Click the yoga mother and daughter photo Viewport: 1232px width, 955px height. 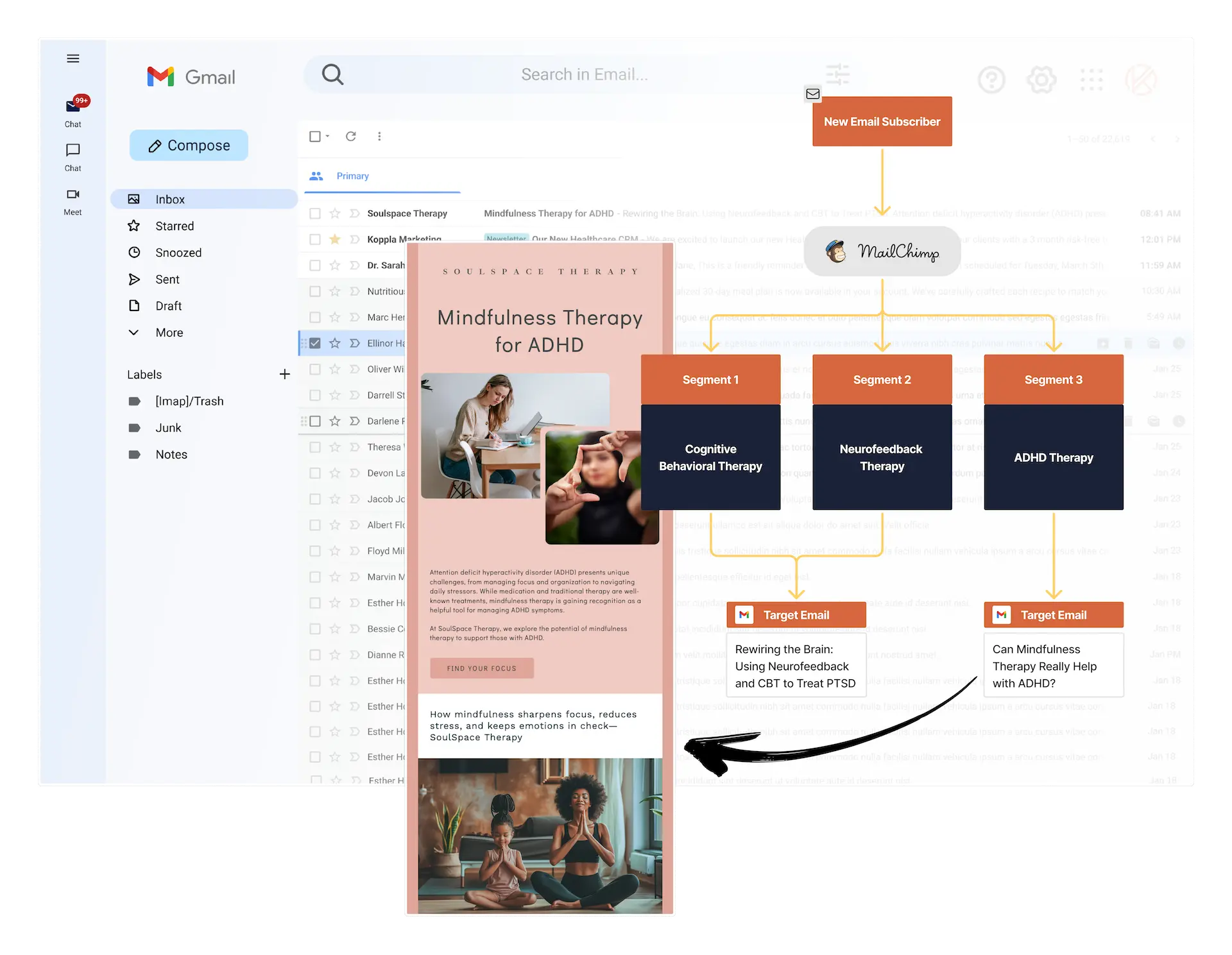click(540, 836)
